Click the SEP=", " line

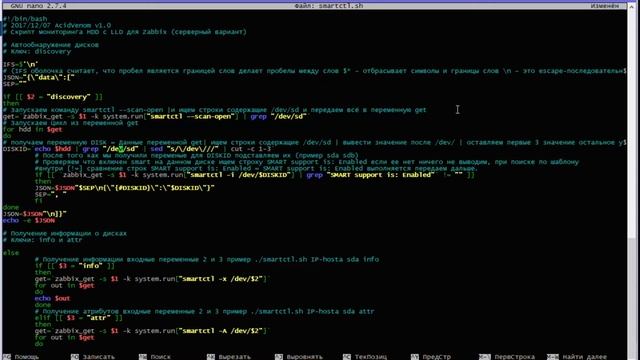tap(51, 195)
